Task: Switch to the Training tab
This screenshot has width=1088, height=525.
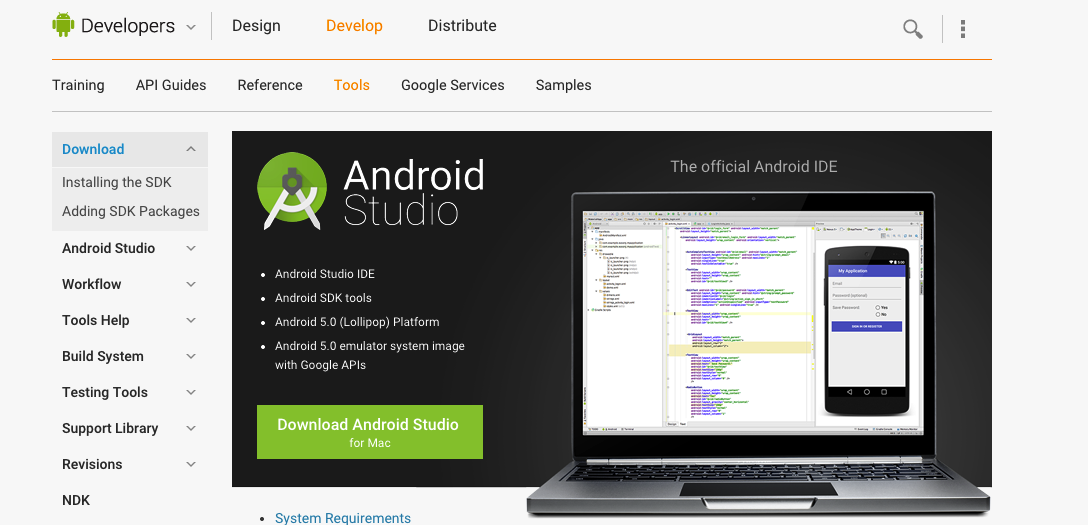Action: point(78,85)
